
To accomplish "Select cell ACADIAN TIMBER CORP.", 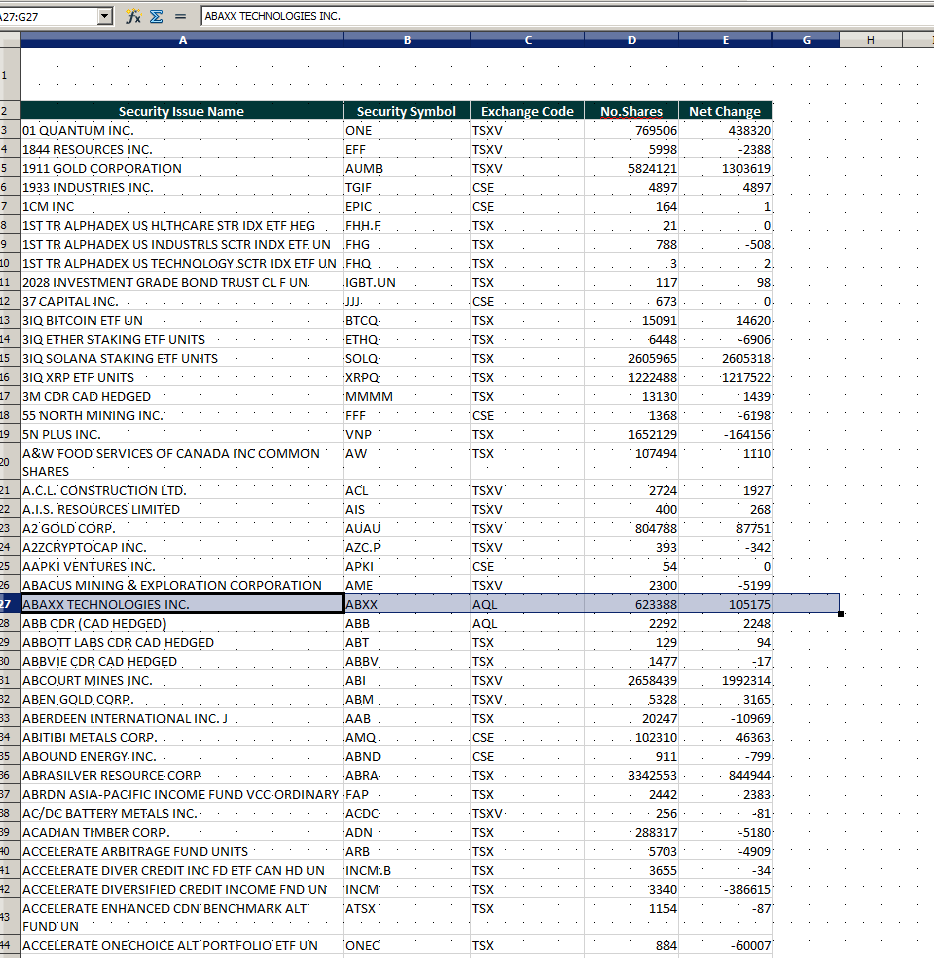I will [182, 832].
